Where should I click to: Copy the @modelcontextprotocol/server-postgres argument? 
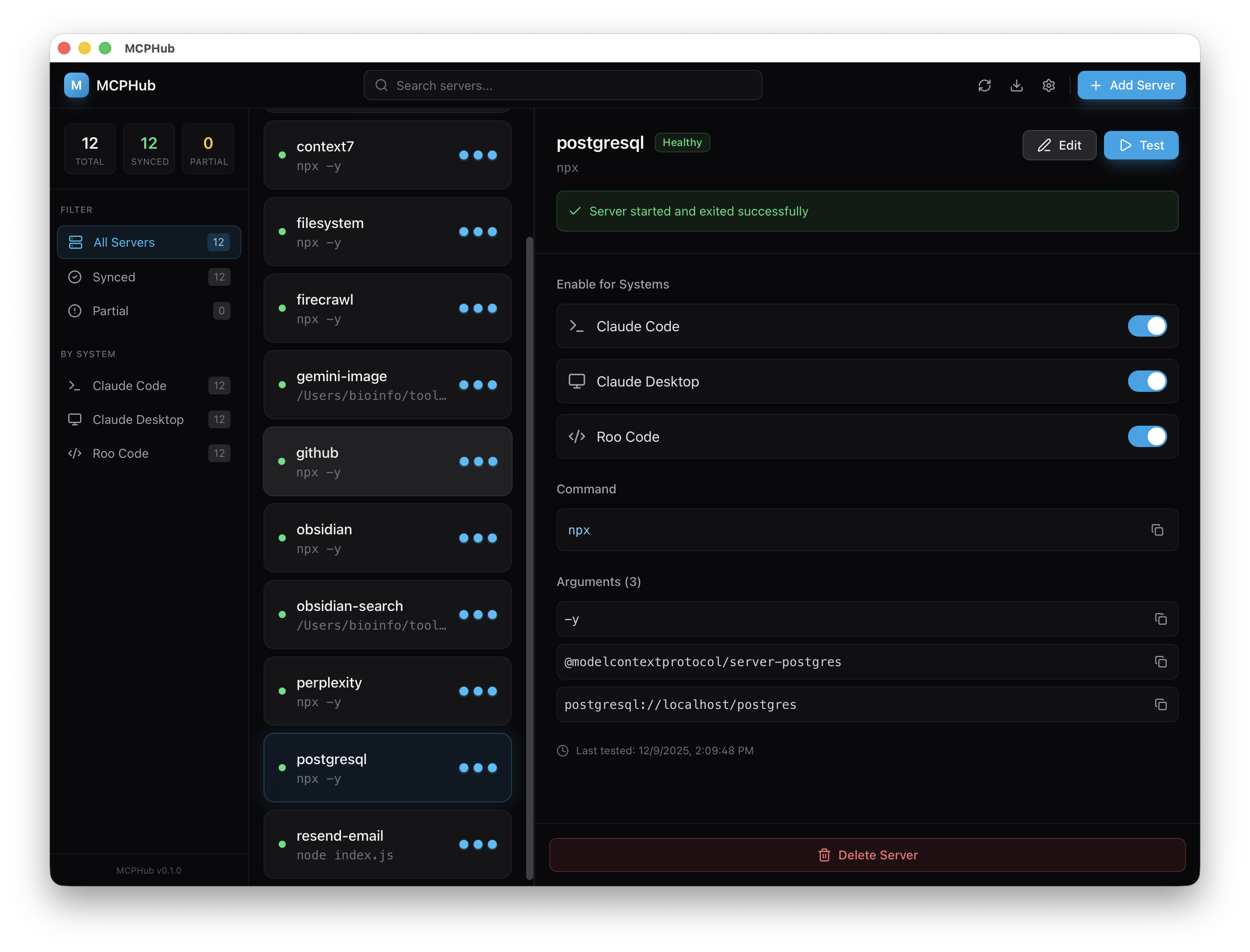click(x=1161, y=662)
